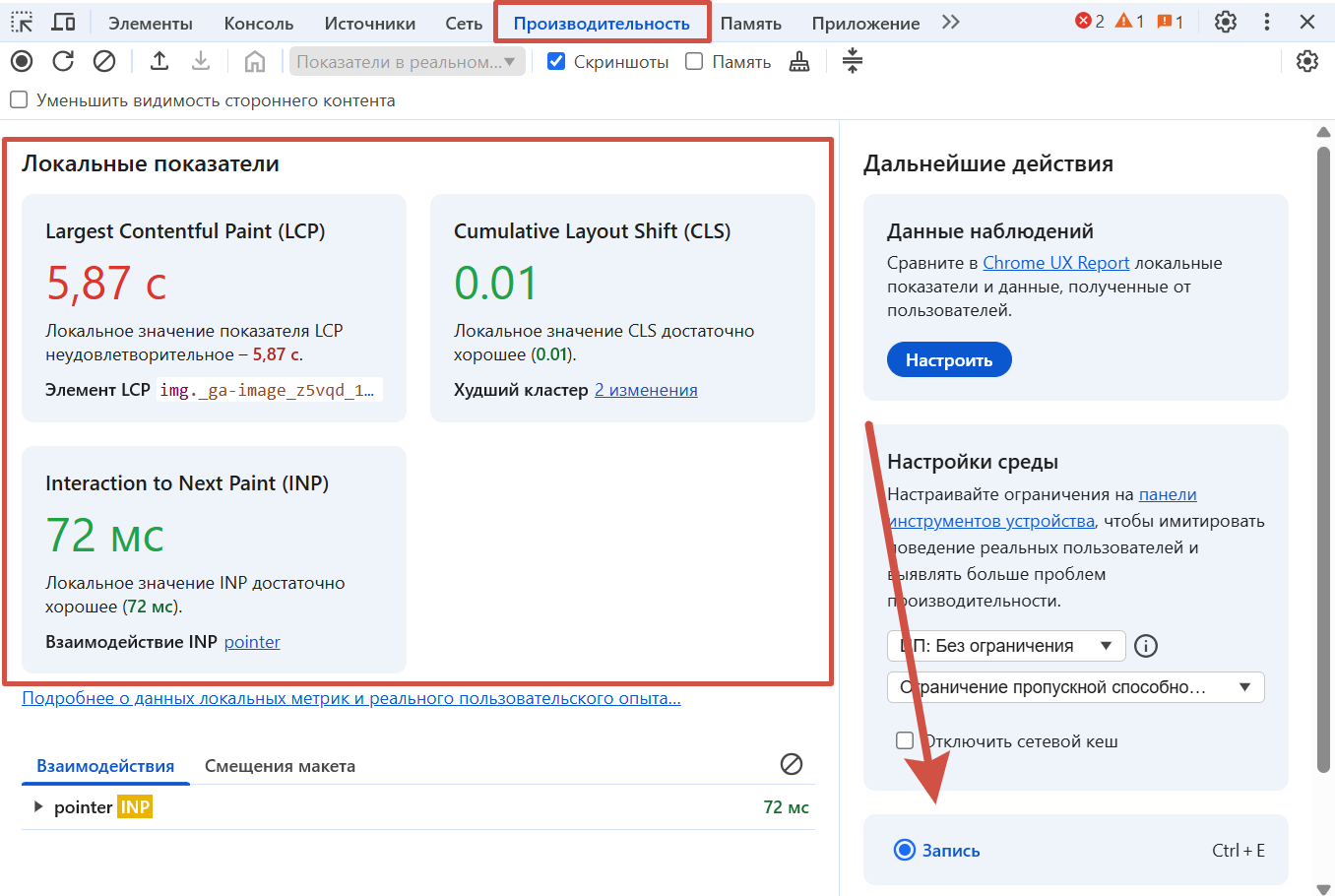The width and height of the screenshot is (1335, 896).
Task: Disable the Скриншоты checkbox
Action: coord(556,61)
